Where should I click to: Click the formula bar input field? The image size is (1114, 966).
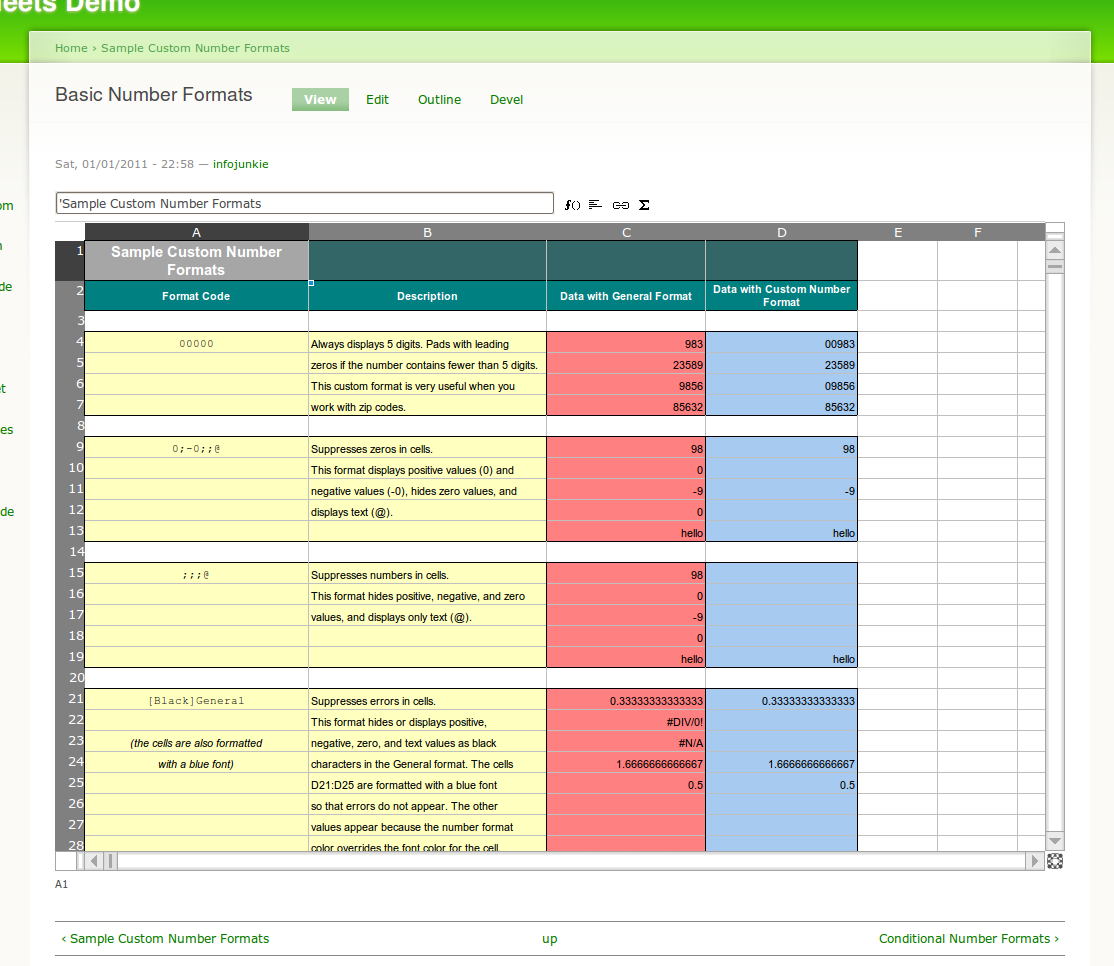tap(305, 203)
